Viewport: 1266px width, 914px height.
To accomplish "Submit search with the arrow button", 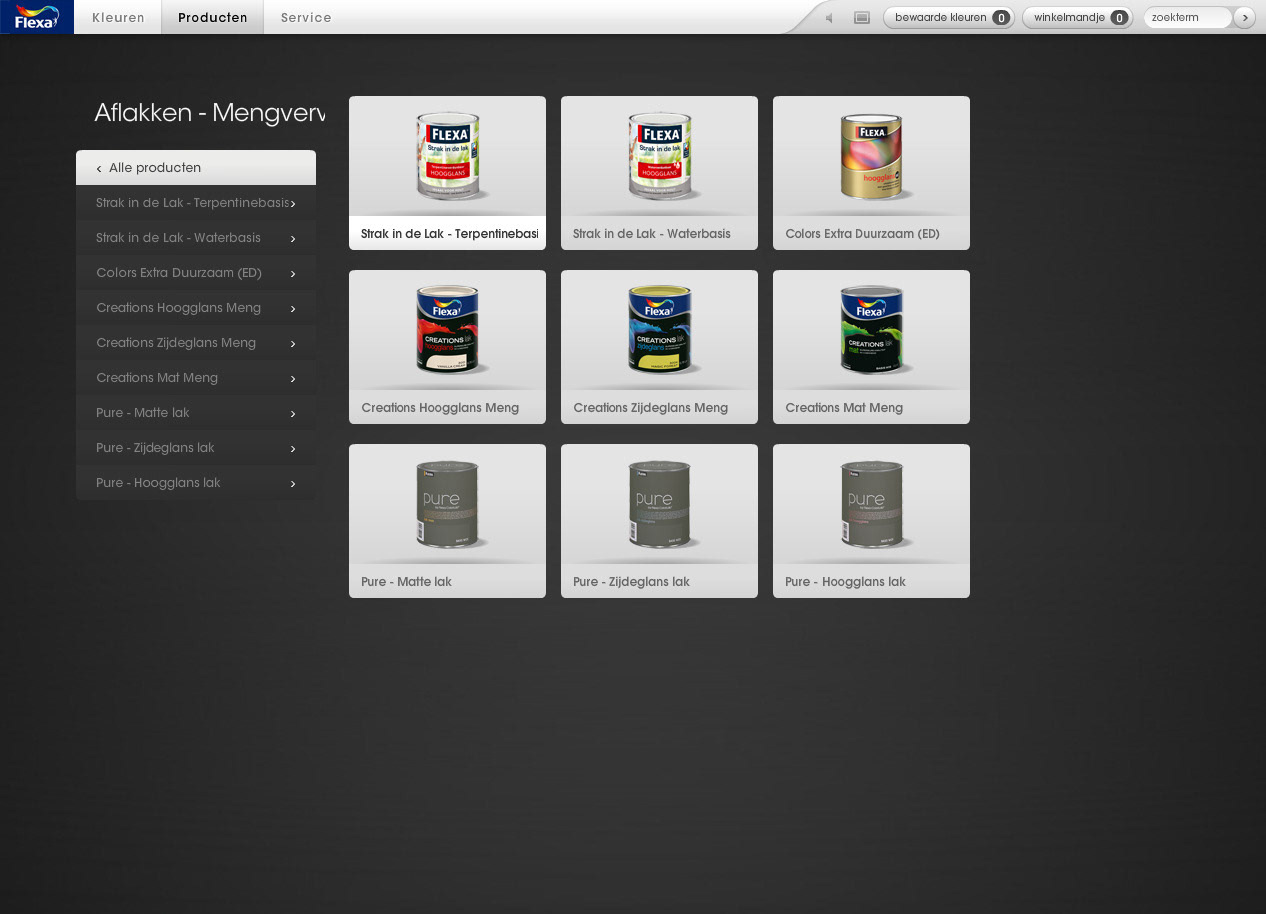I will (x=1244, y=17).
